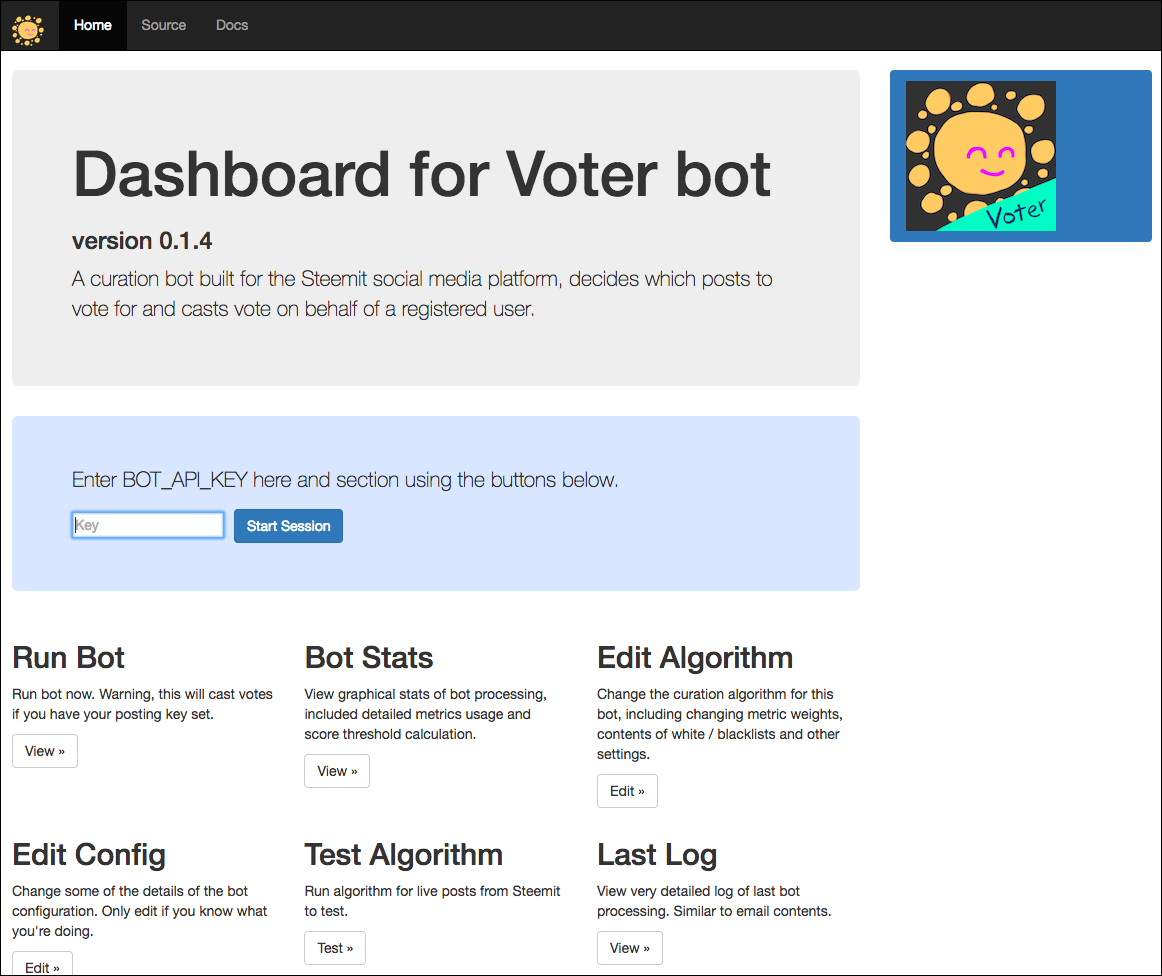This screenshot has width=1162, height=976.
Task: Focus the Key input field
Action: pyautogui.click(x=148, y=525)
